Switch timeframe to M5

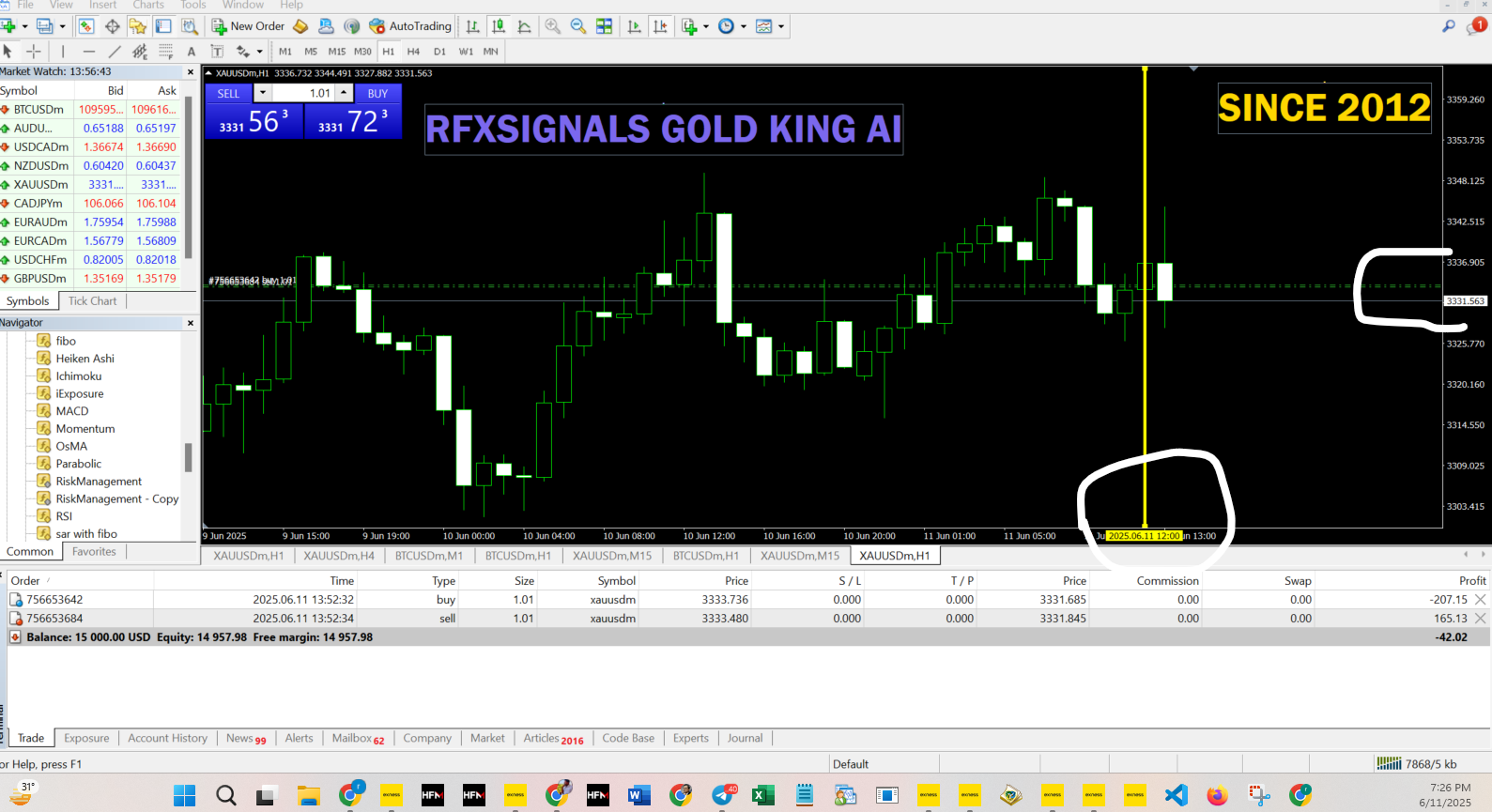(x=311, y=52)
